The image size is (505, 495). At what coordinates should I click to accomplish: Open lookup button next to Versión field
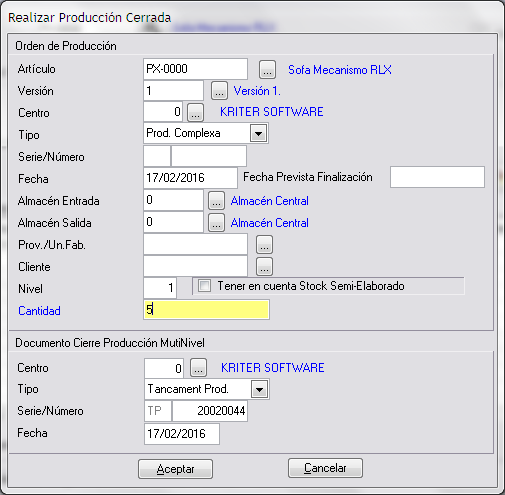(219, 90)
